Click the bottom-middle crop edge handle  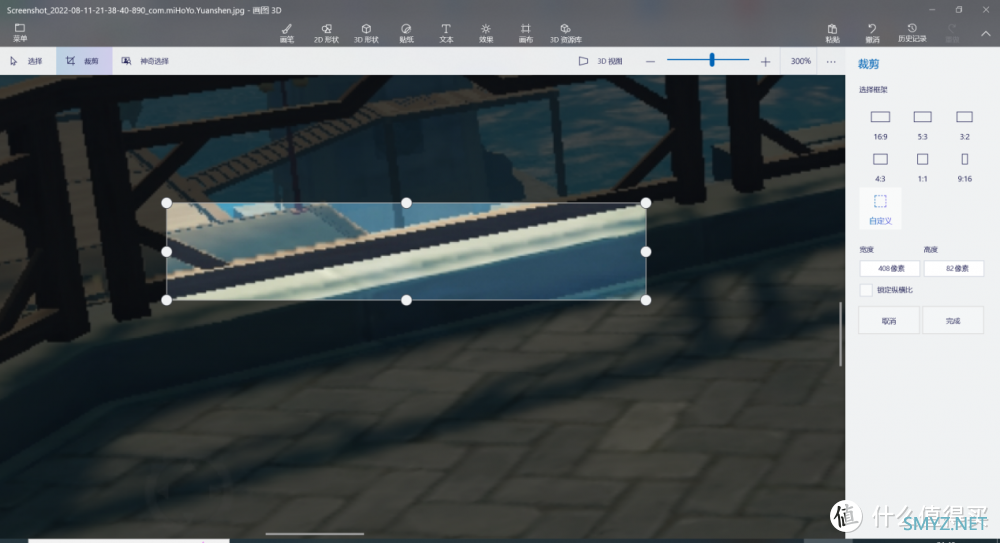pos(406,300)
